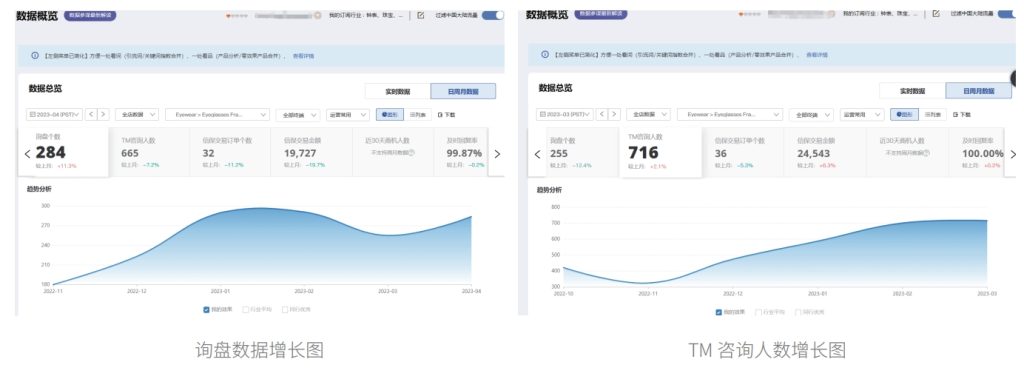Select 图形 chart view in left panel
Viewport: 1024px width, 382px height.
tap(391, 114)
